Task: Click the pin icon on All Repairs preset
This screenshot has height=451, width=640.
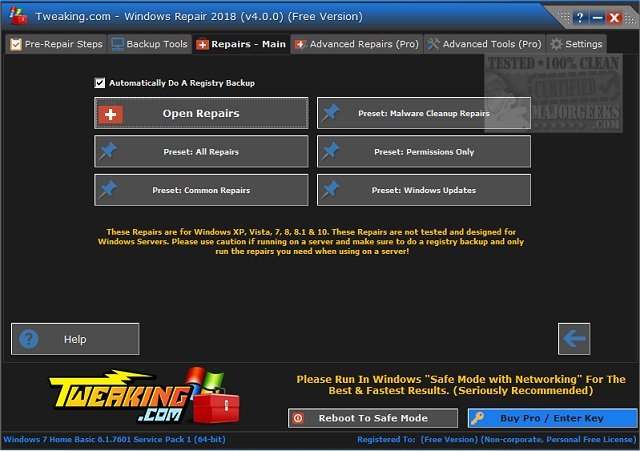Action: [x=108, y=151]
